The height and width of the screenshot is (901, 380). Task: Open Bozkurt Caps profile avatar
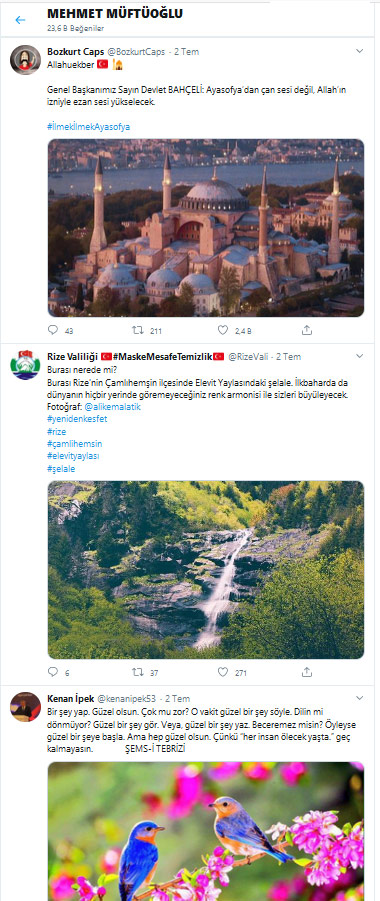pyautogui.click(x=25, y=59)
